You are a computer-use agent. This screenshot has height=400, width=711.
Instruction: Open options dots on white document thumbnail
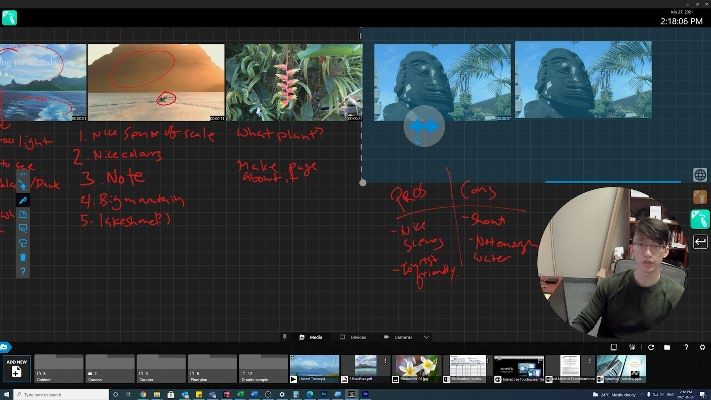[589, 361]
